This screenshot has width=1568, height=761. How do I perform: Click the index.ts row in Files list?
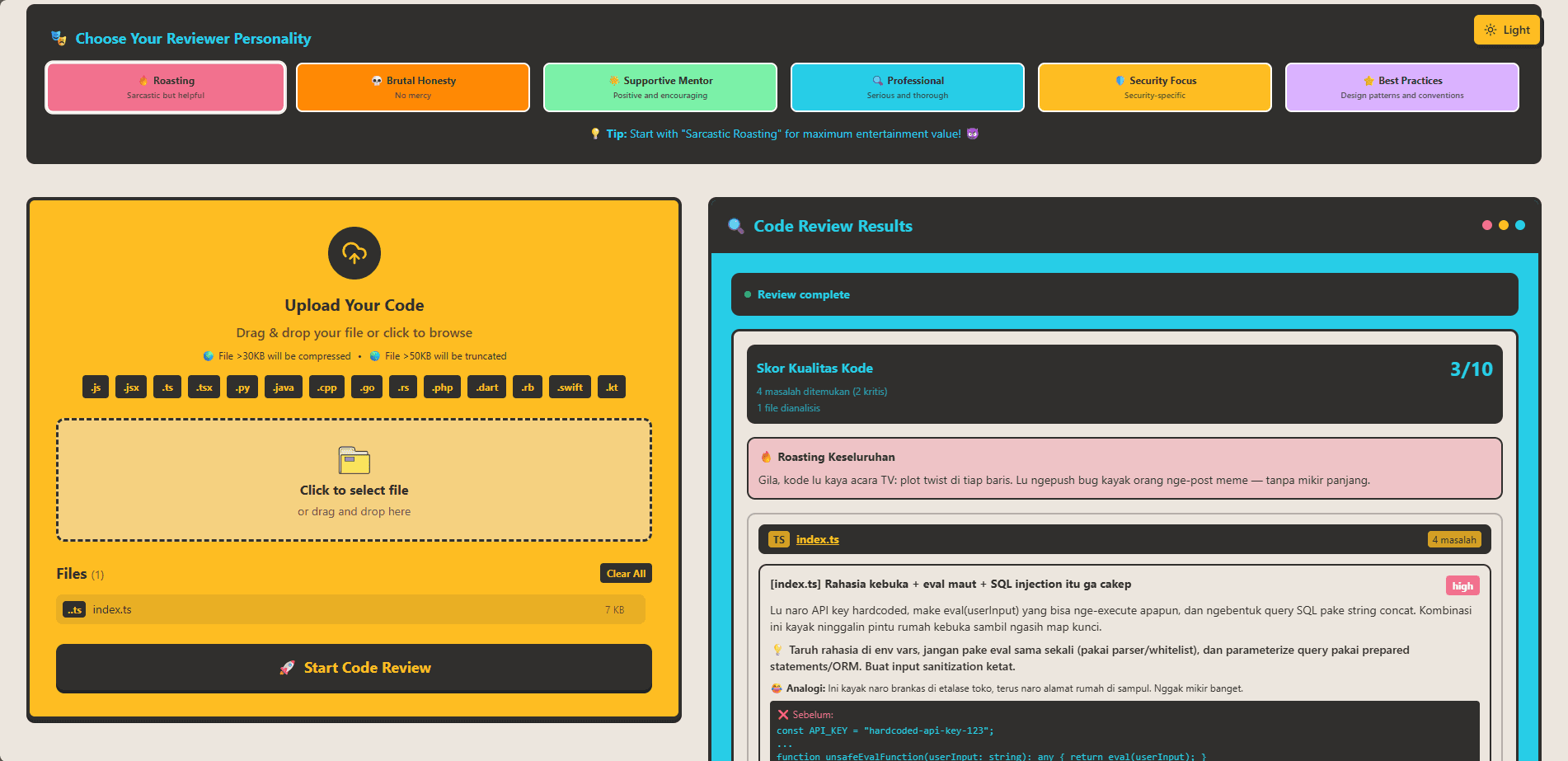point(350,610)
